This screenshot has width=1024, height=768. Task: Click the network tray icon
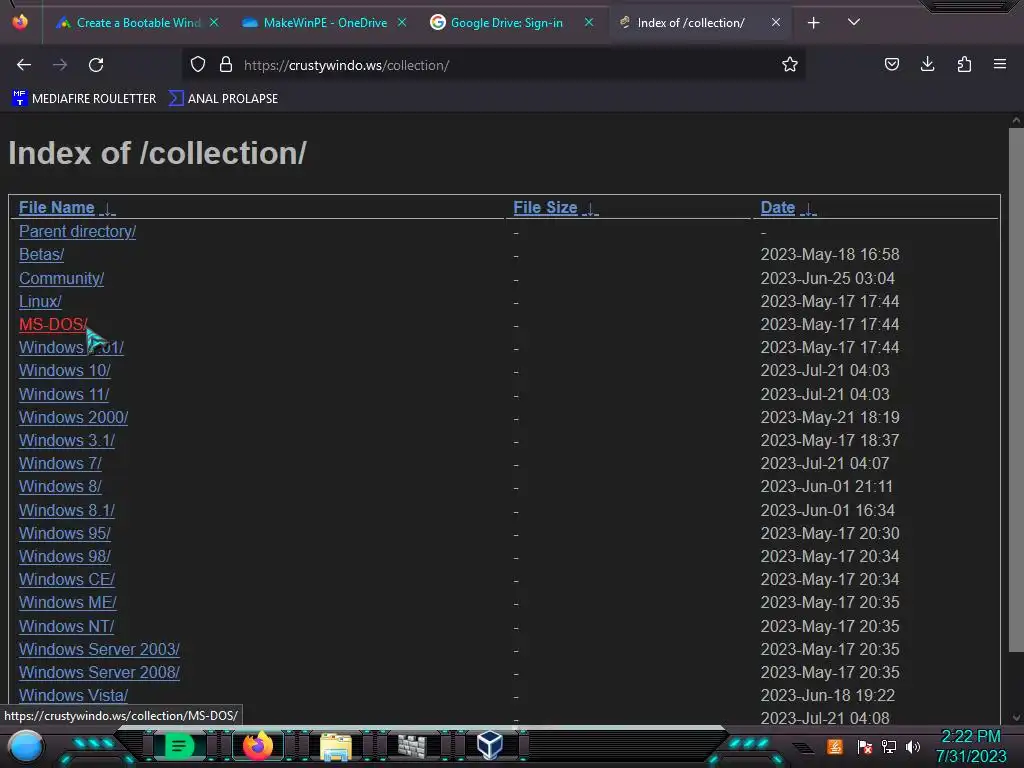coord(889,747)
